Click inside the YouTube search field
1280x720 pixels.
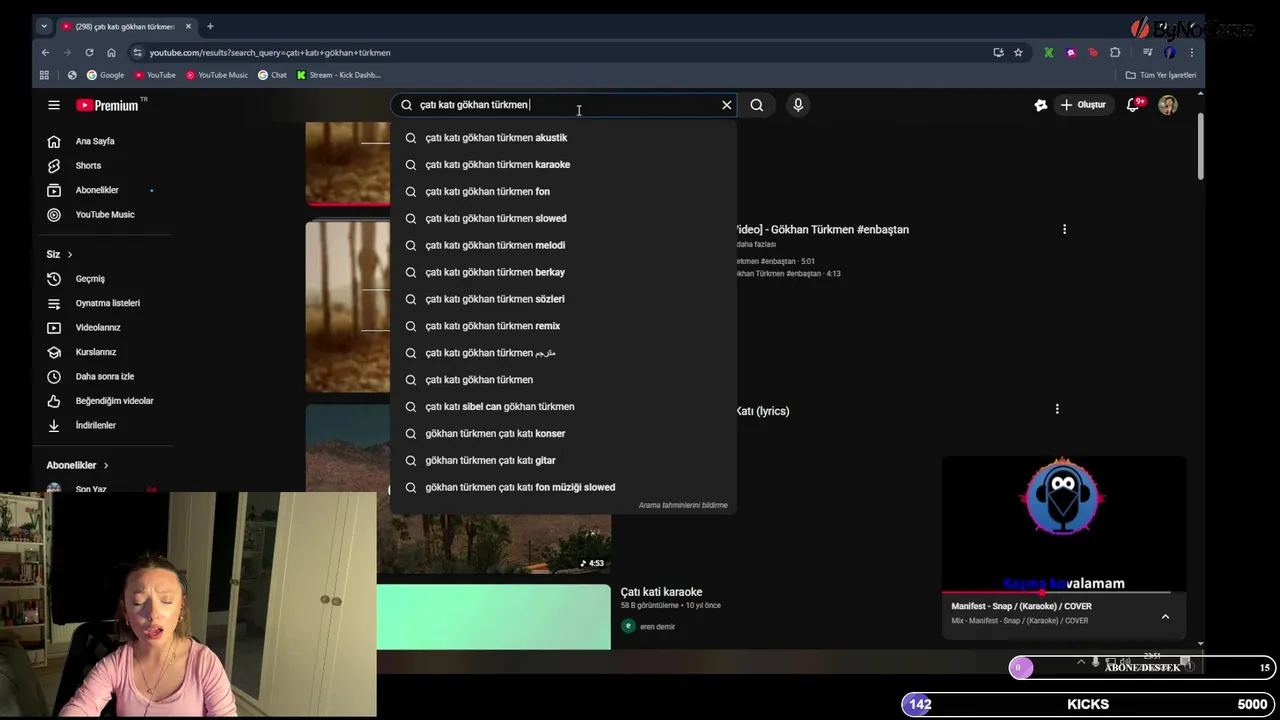click(x=565, y=105)
